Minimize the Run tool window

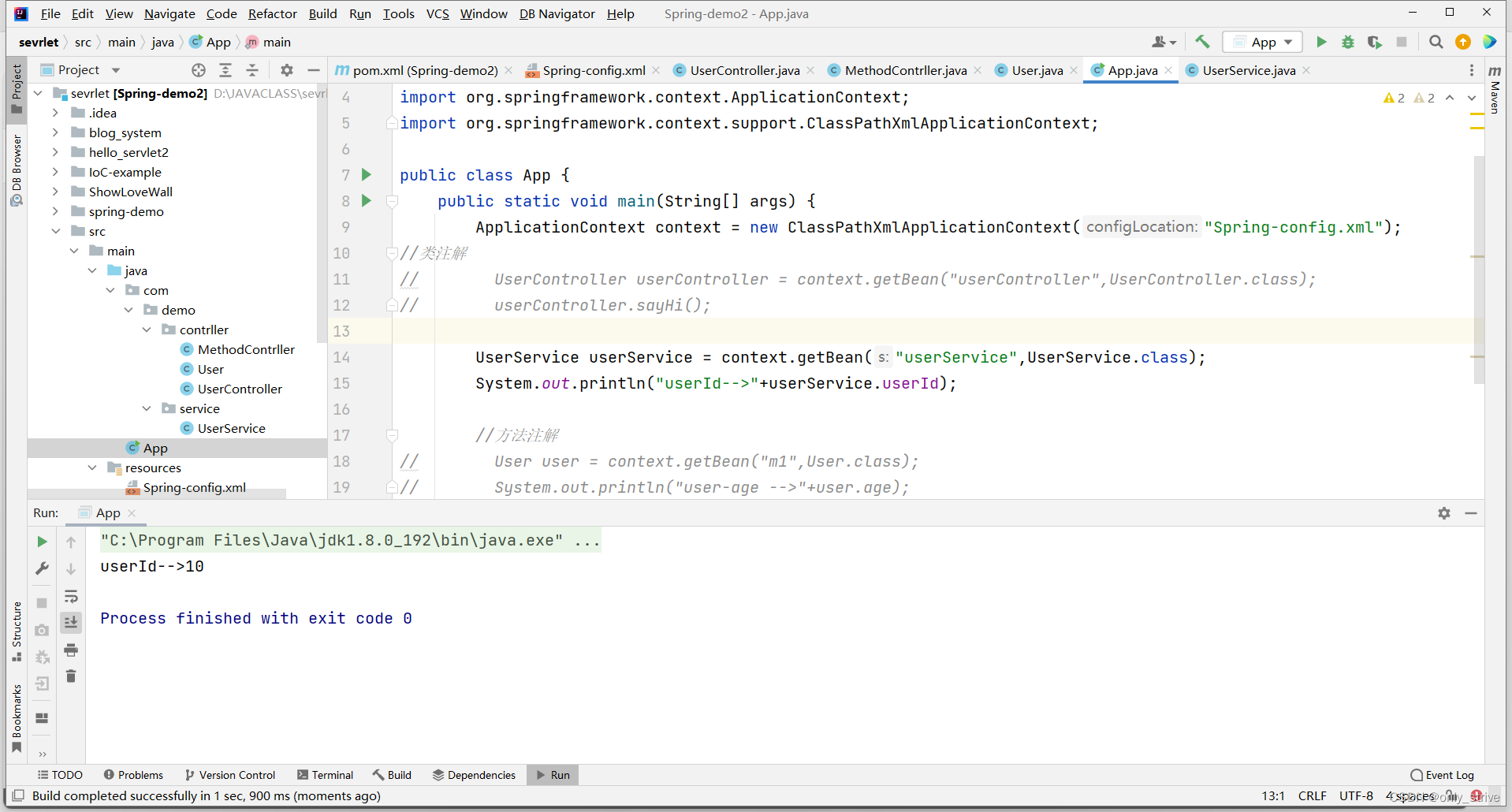[1471, 513]
